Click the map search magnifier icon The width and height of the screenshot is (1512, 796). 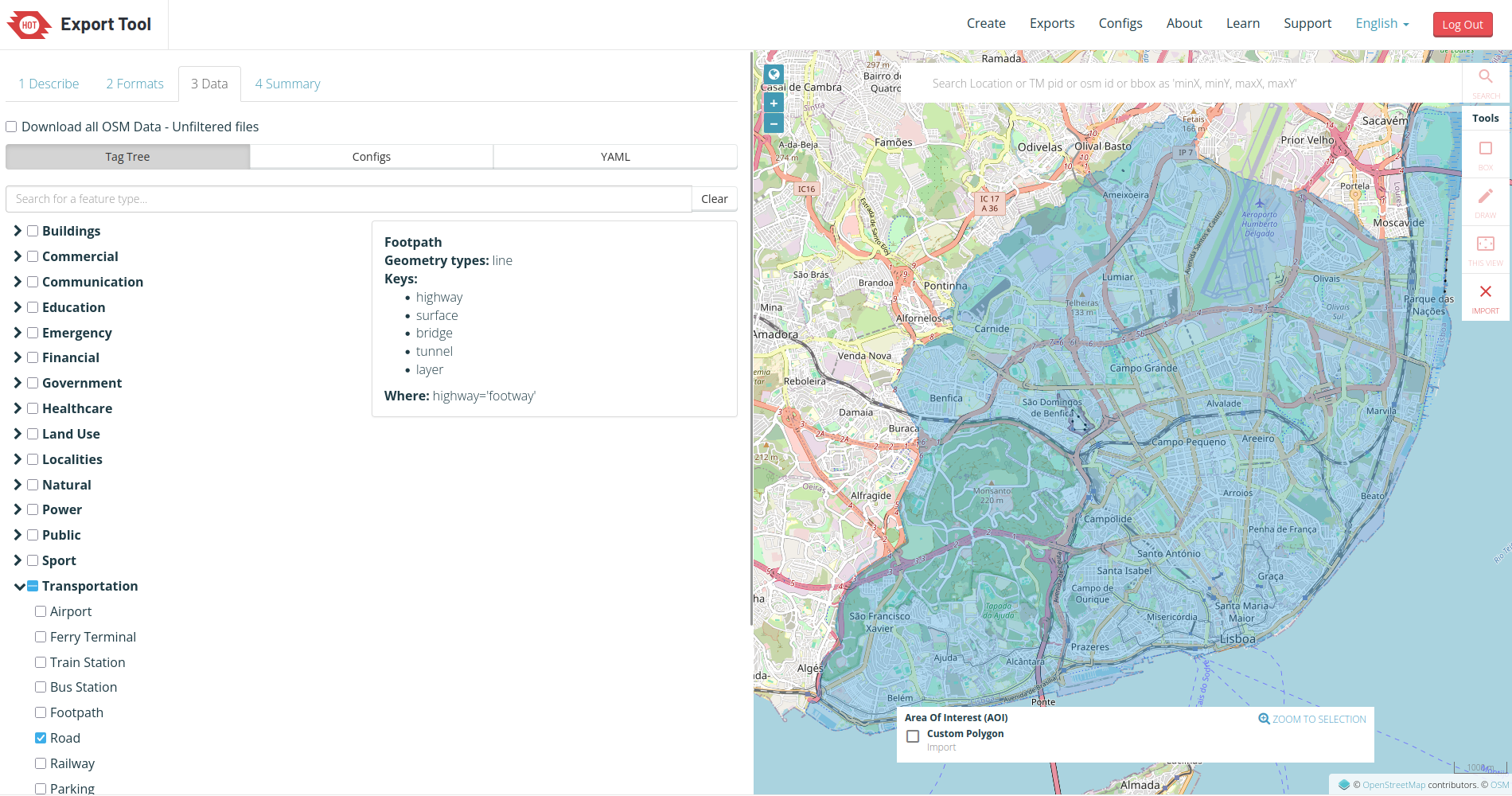tap(1485, 77)
